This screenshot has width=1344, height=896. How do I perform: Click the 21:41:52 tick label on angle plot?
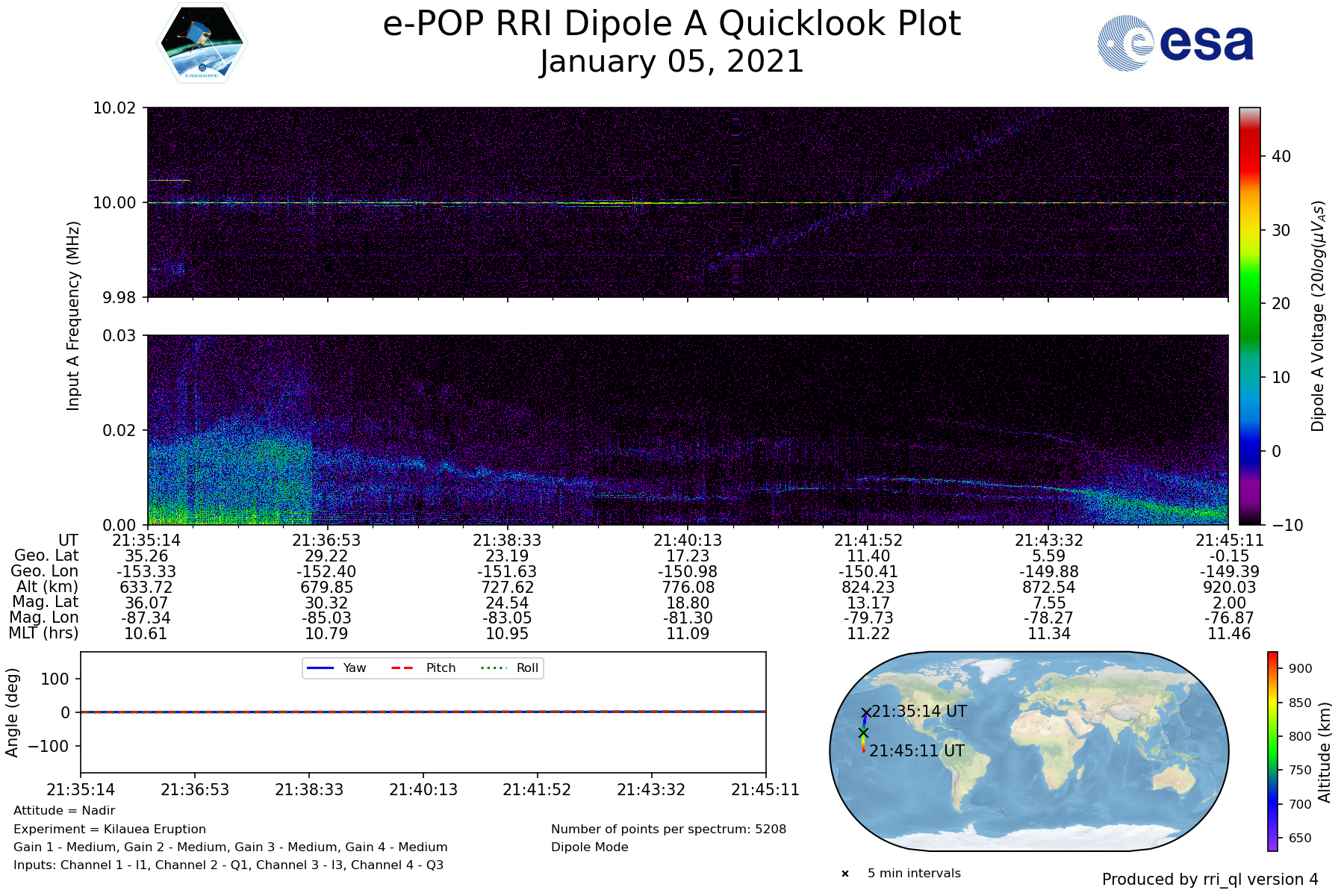tap(537, 790)
